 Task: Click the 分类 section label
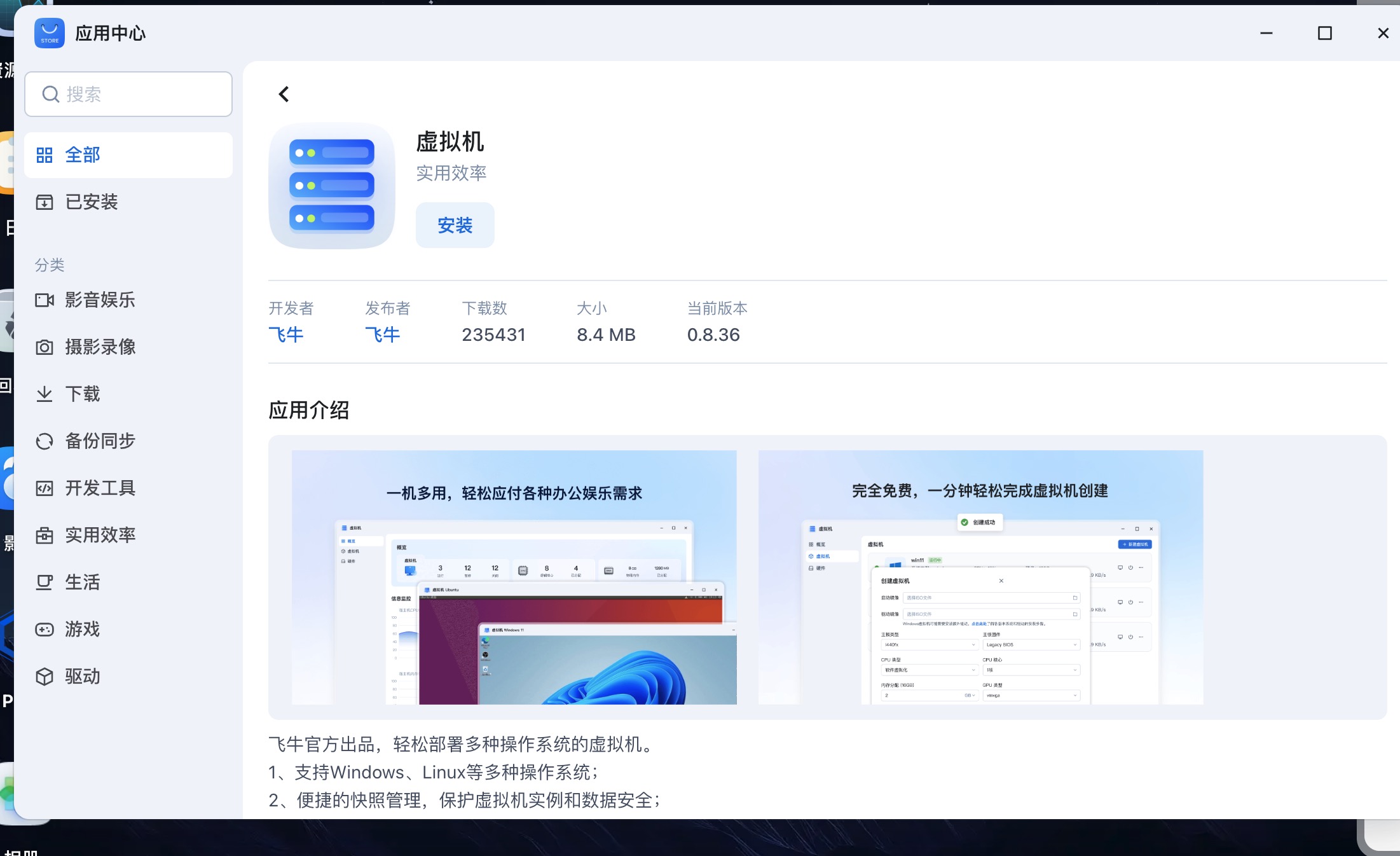click(50, 265)
